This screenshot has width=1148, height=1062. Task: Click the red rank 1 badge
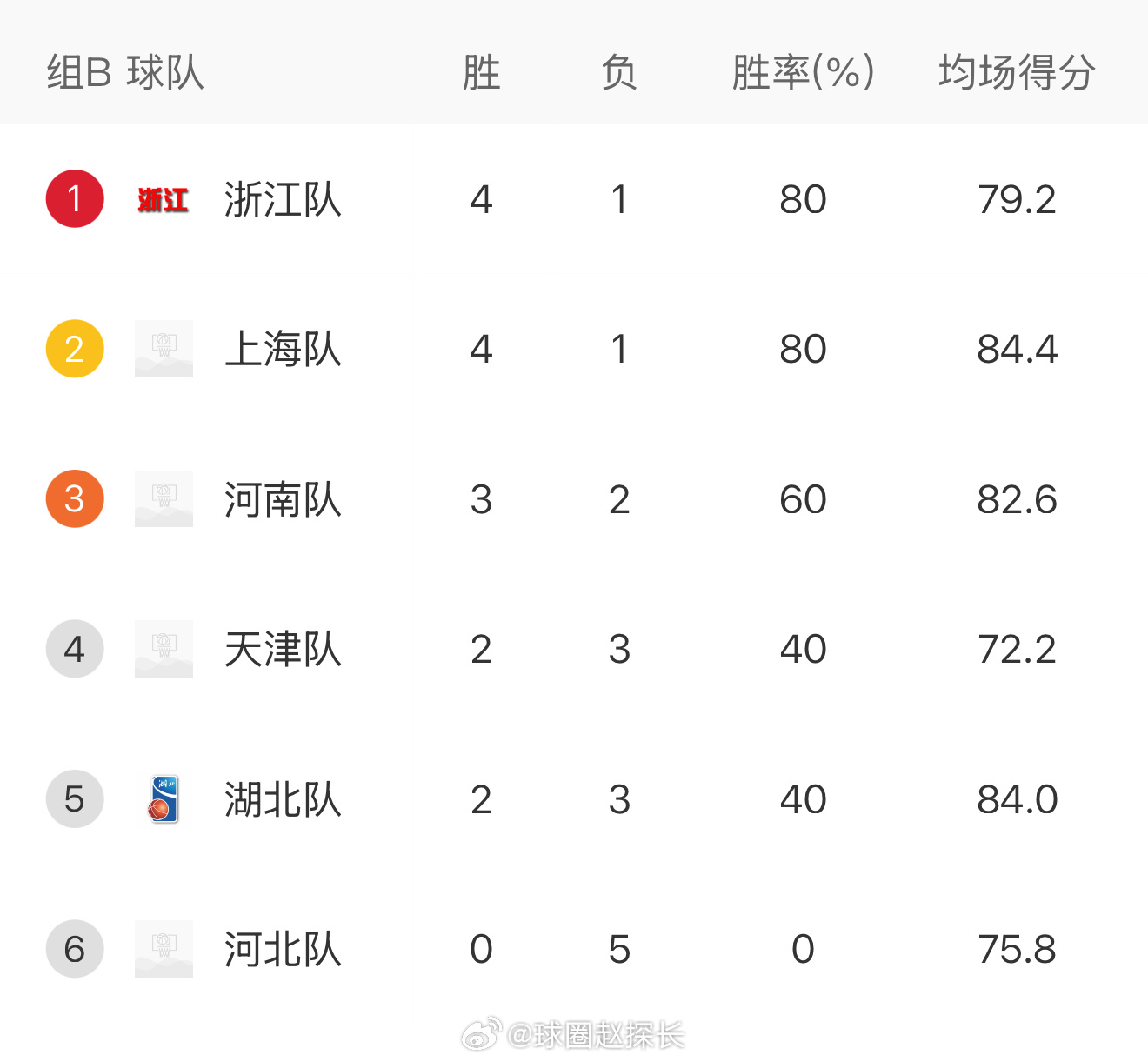(75, 199)
